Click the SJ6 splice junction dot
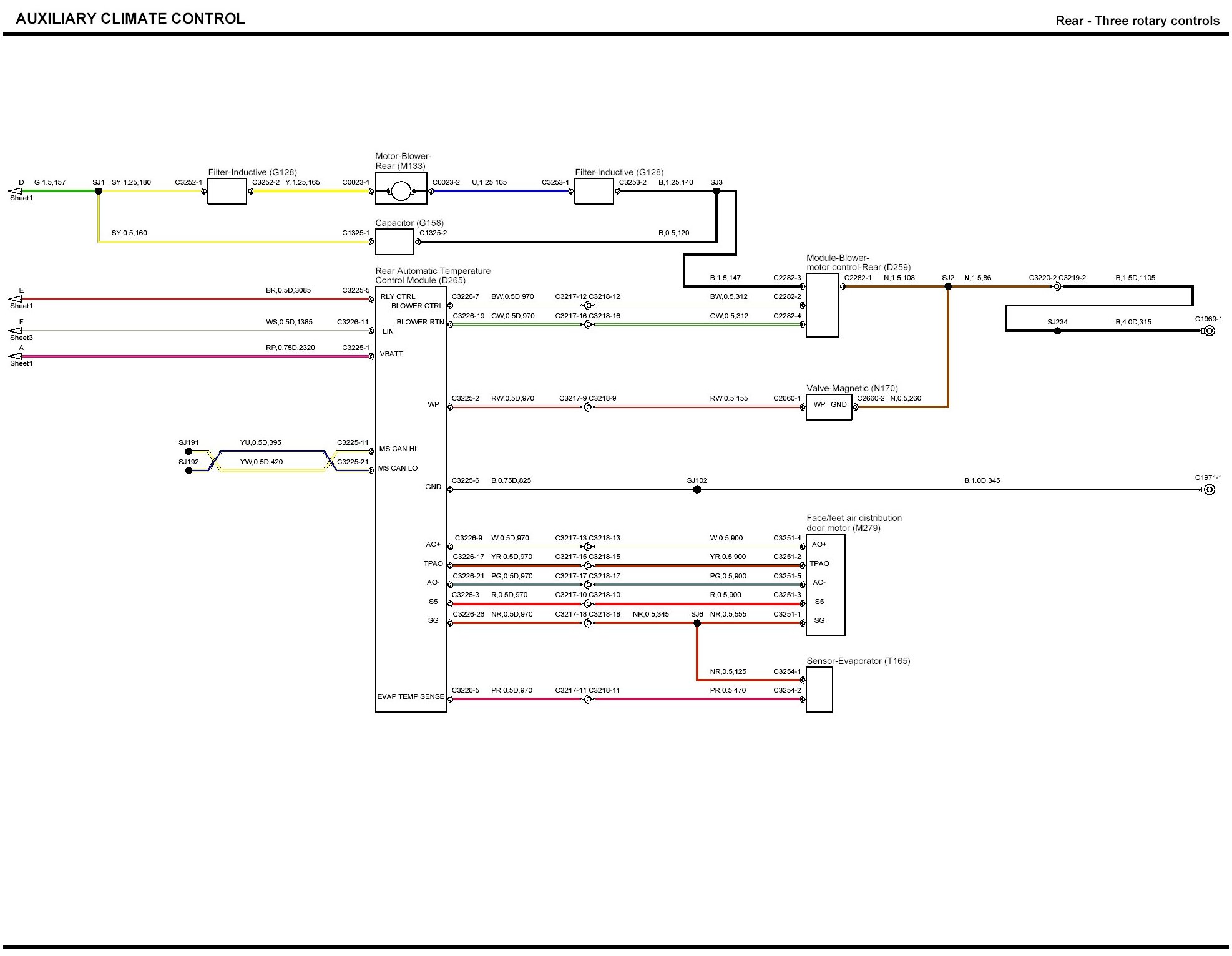The image size is (1232, 956). (x=697, y=623)
